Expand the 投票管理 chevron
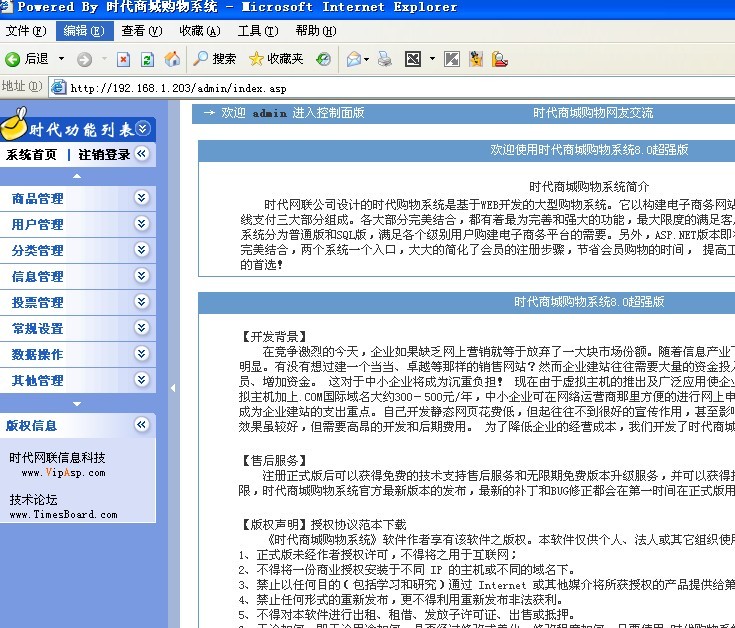Screen dimensions: 735x628 [142, 301]
